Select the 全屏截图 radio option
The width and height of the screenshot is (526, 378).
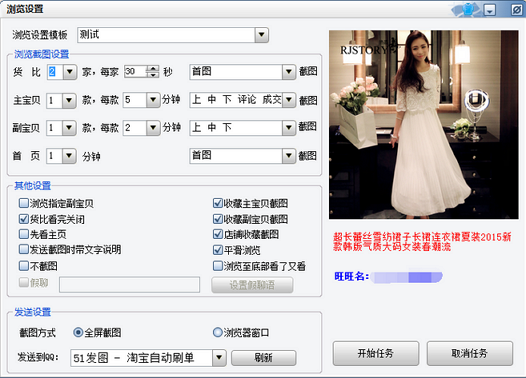(x=78, y=332)
